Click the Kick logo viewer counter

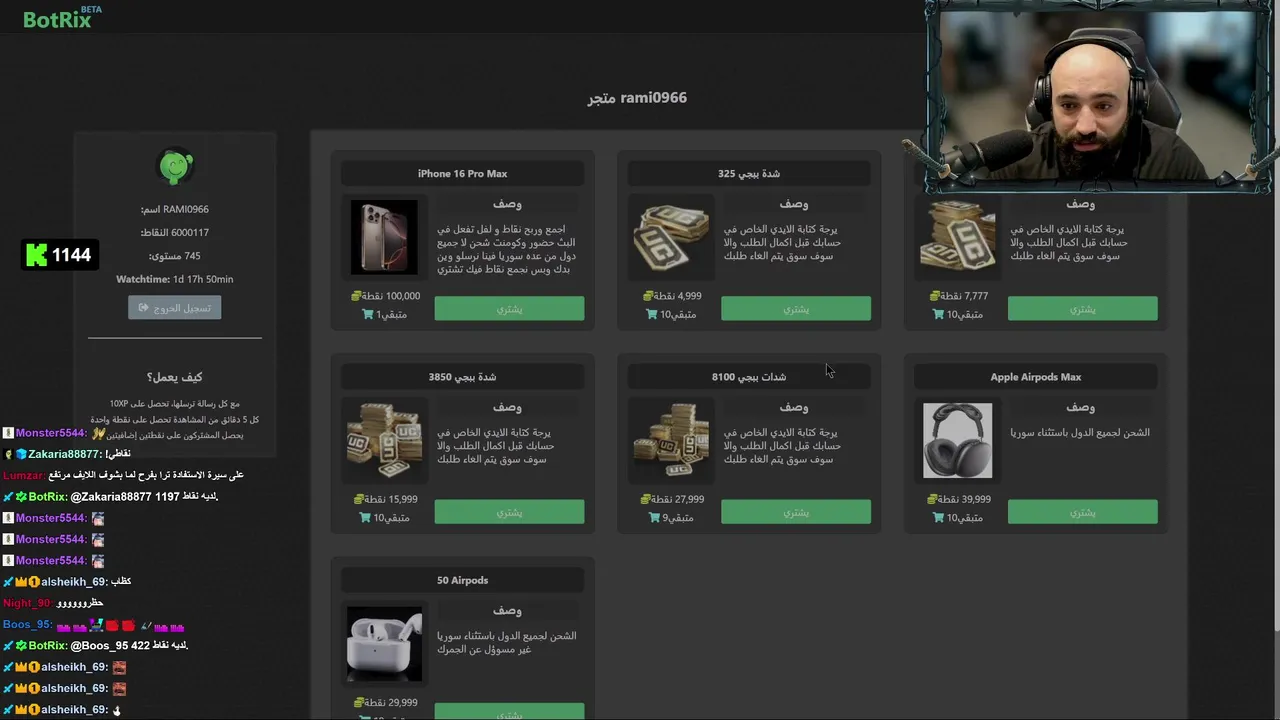pos(60,255)
